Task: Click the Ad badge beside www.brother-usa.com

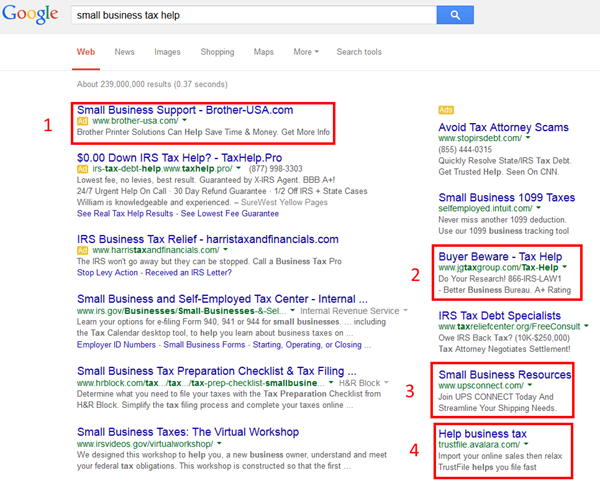Action: click(x=82, y=121)
